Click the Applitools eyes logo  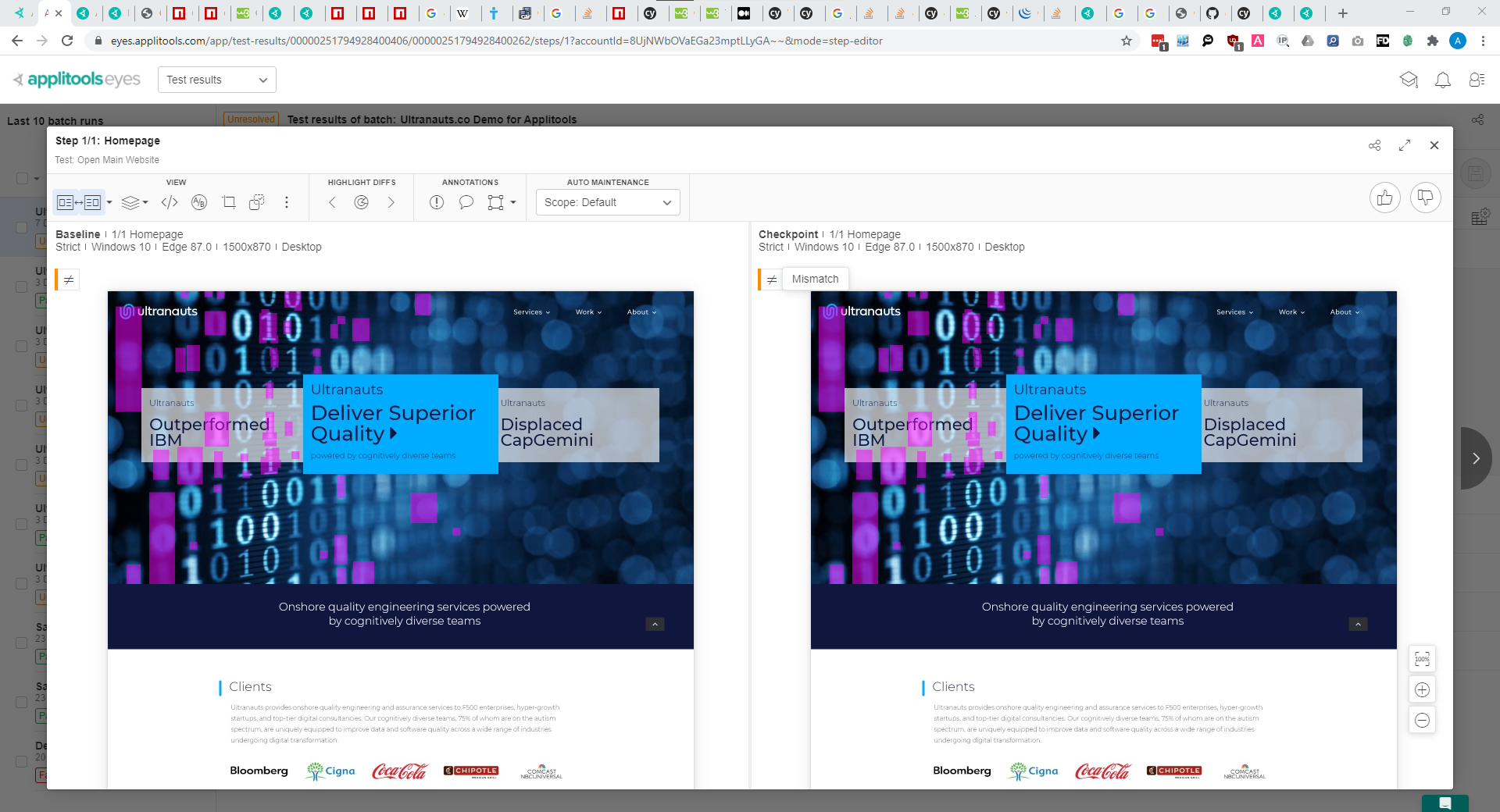click(77, 80)
